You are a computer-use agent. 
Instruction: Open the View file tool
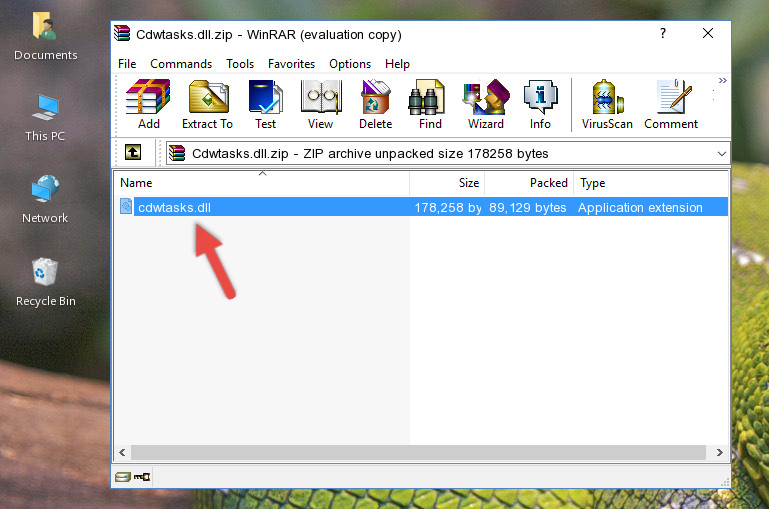[x=320, y=104]
